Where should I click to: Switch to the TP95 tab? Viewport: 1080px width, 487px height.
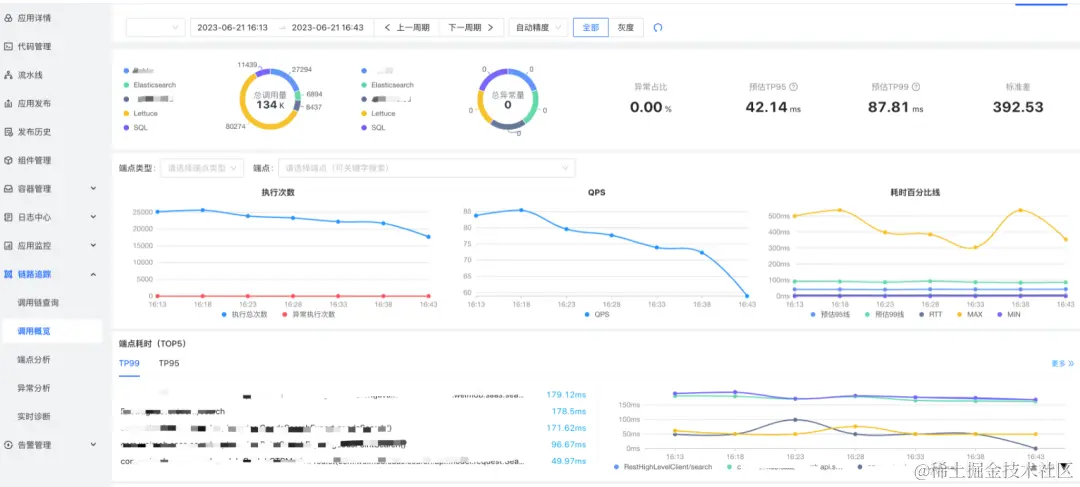[x=169, y=363]
